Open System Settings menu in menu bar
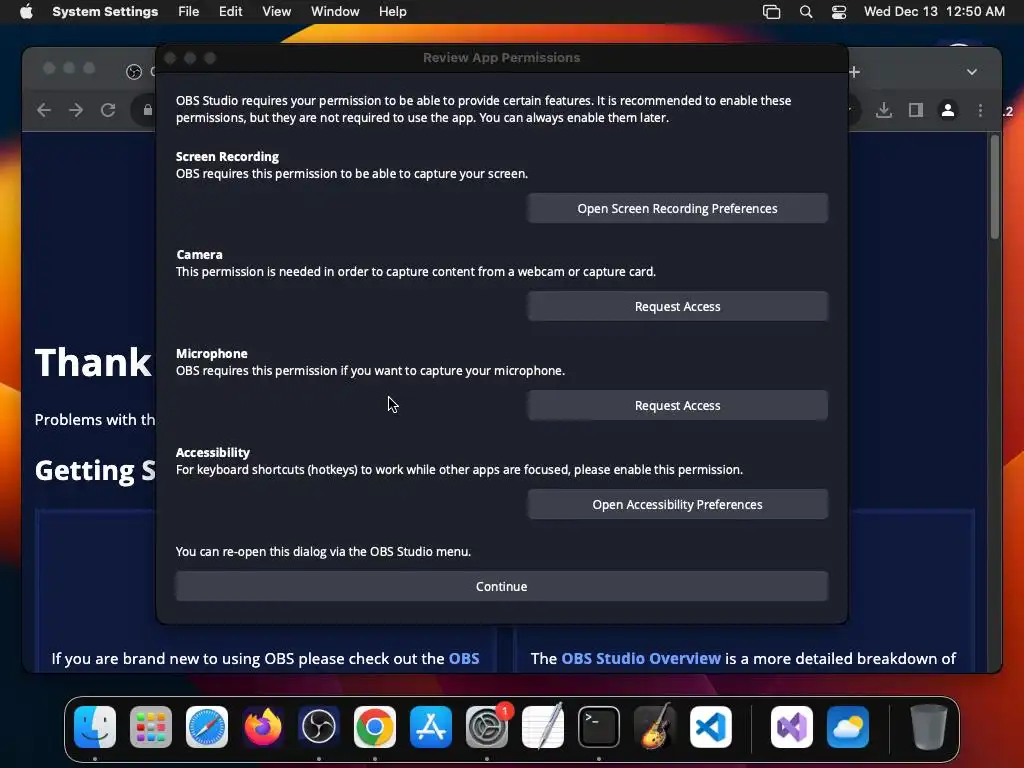The width and height of the screenshot is (1024, 768). pyautogui.click(x=105, y=12)
